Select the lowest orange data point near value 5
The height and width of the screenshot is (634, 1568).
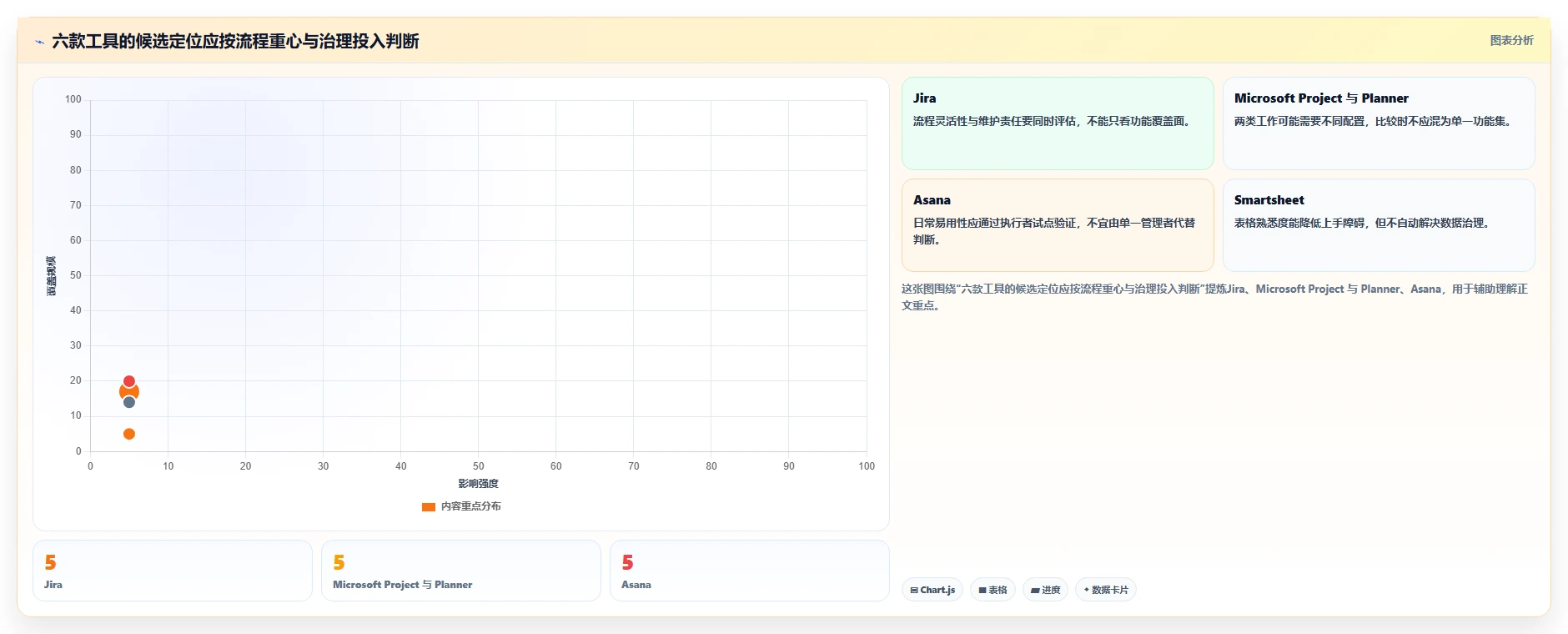[x=129, y=434]
